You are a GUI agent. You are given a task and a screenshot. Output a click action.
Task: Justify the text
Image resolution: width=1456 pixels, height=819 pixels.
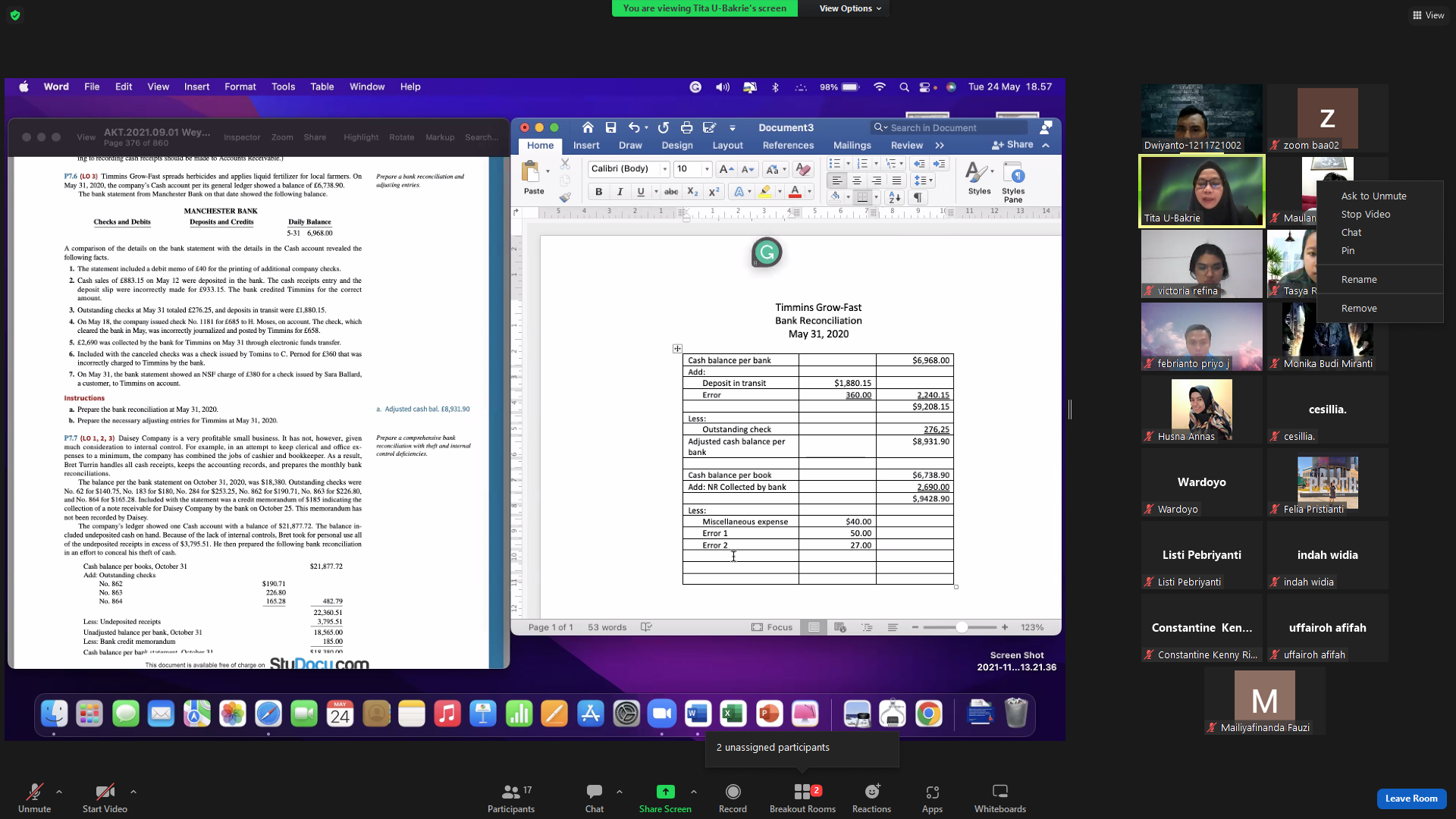(897, 180)
